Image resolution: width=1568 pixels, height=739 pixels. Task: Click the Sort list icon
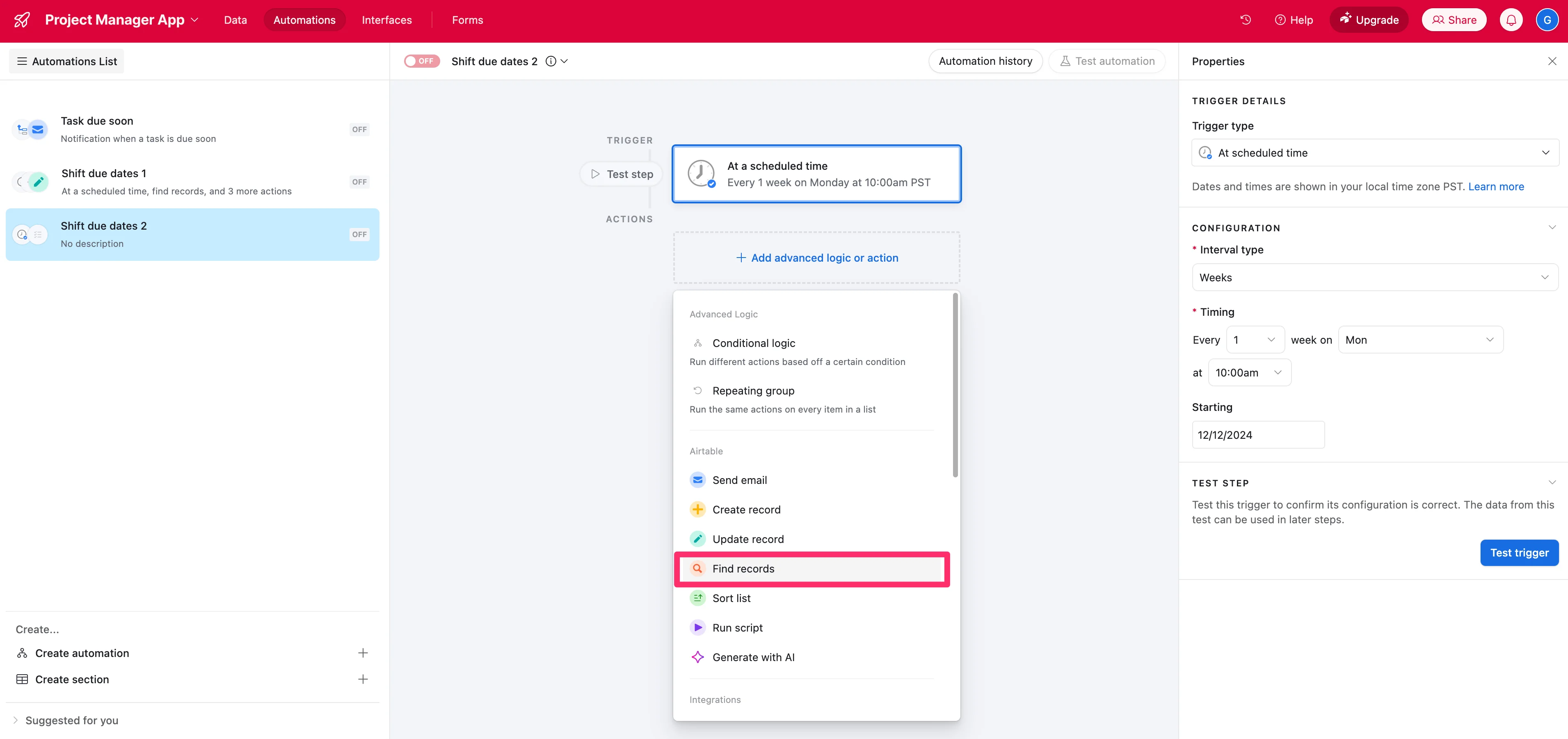pyautogui.click(x=697, y=598)
